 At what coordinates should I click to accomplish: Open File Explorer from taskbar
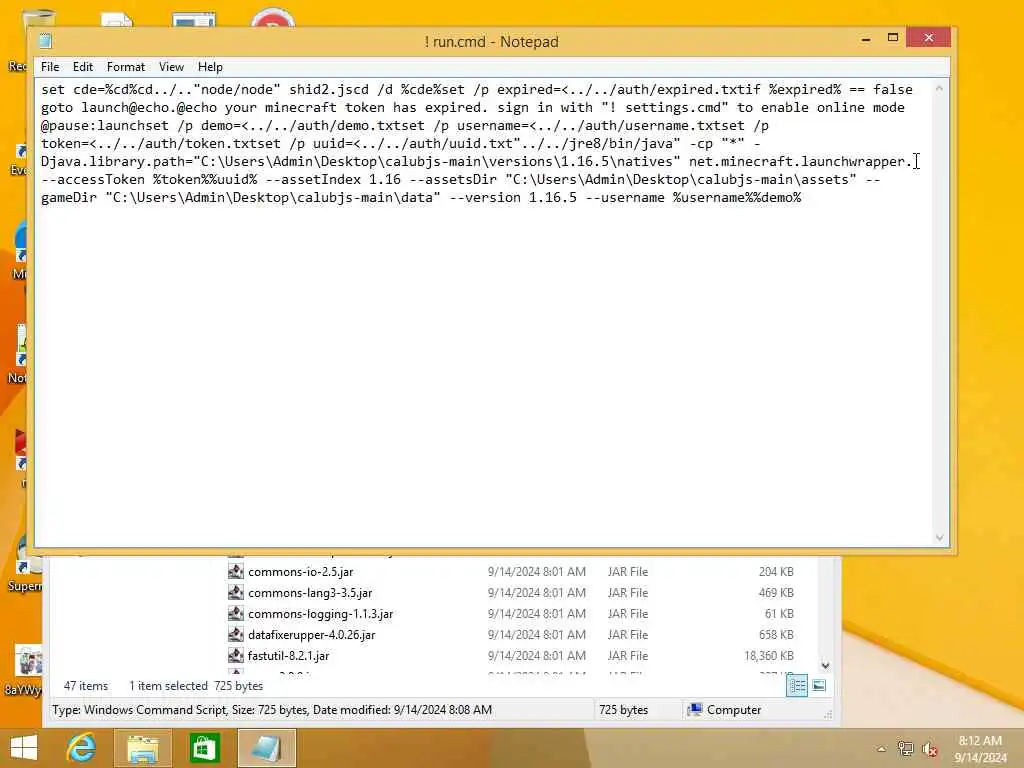click(x=142, y=748)
